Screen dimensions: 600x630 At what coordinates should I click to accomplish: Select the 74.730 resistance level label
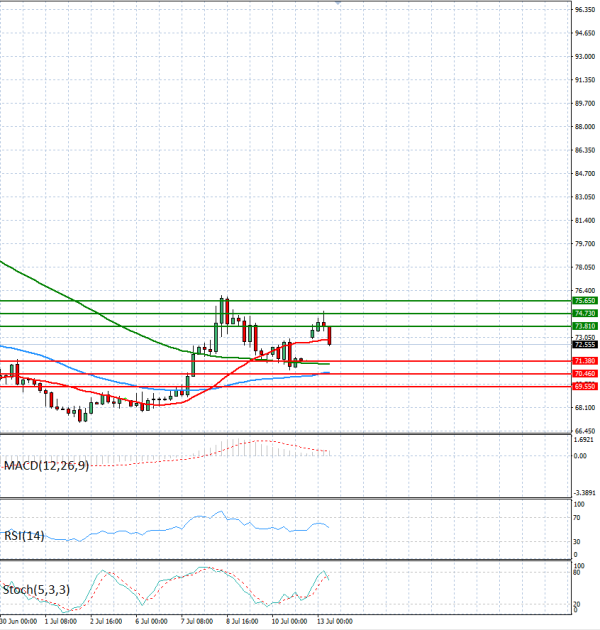tap(585, 313)
